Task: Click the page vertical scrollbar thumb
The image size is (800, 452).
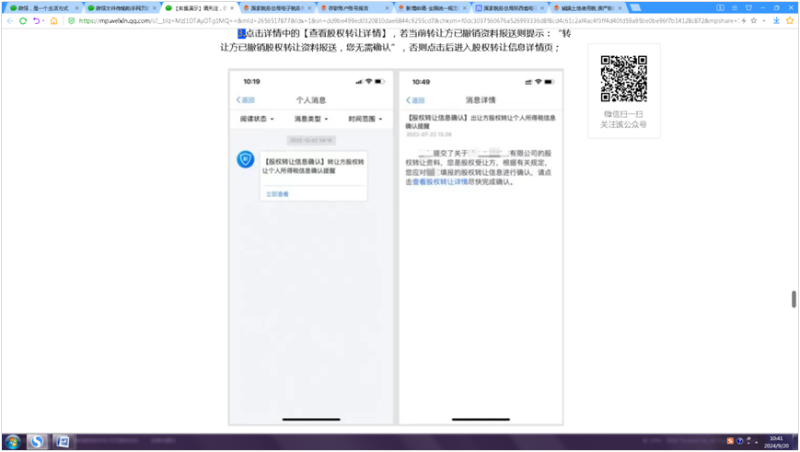Action: [x=795, y=300]
